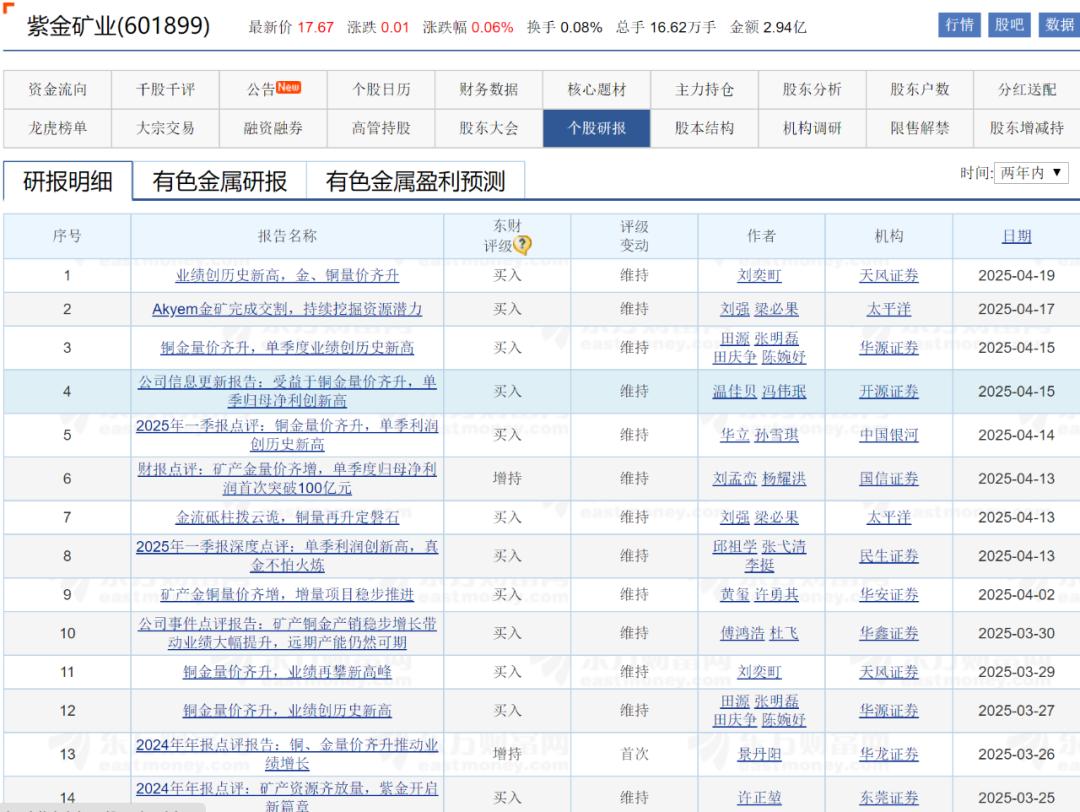This screenshot has height=812, width=1080.
Task: Open the 分红送配 tab
Action: (1027, 90)
